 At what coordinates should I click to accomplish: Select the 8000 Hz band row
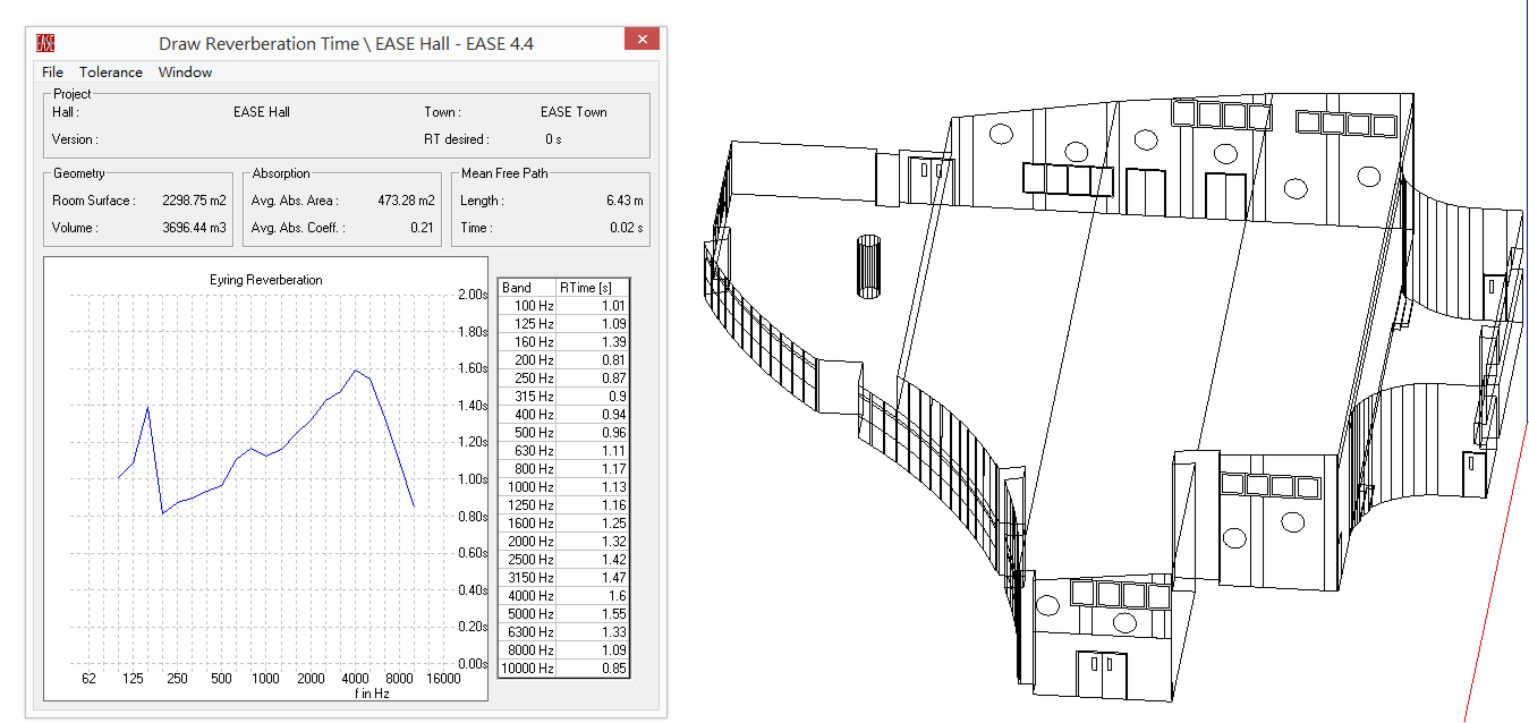[x=564, y=649]
